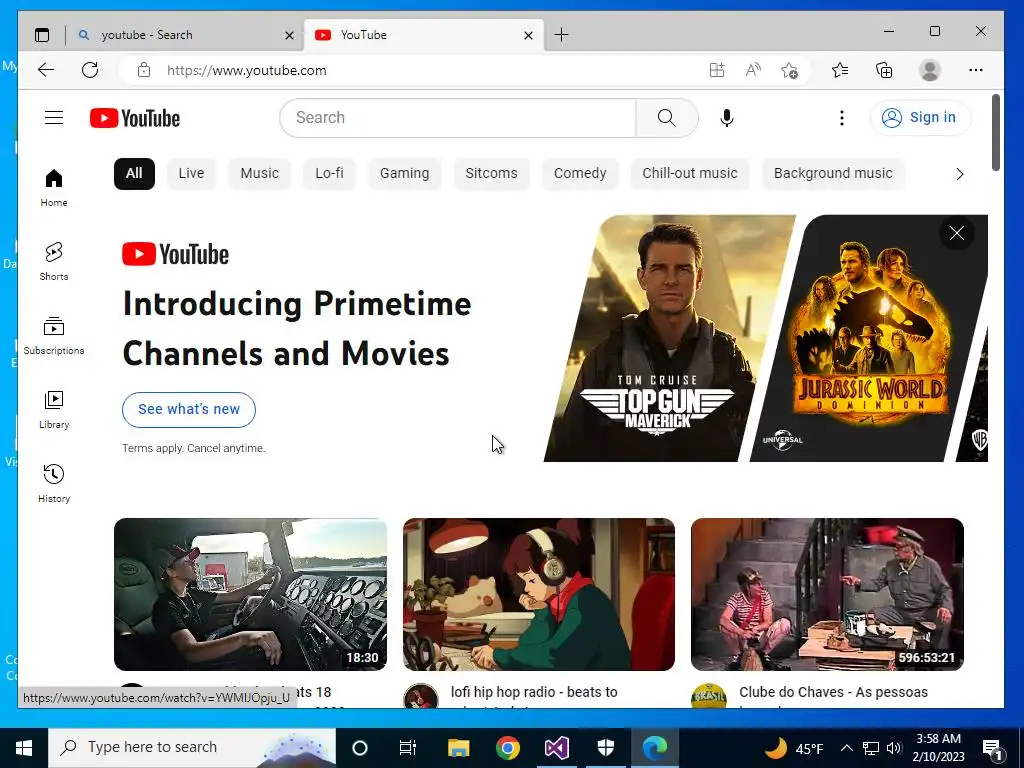View site information lock icon

[x=144, y=70]
